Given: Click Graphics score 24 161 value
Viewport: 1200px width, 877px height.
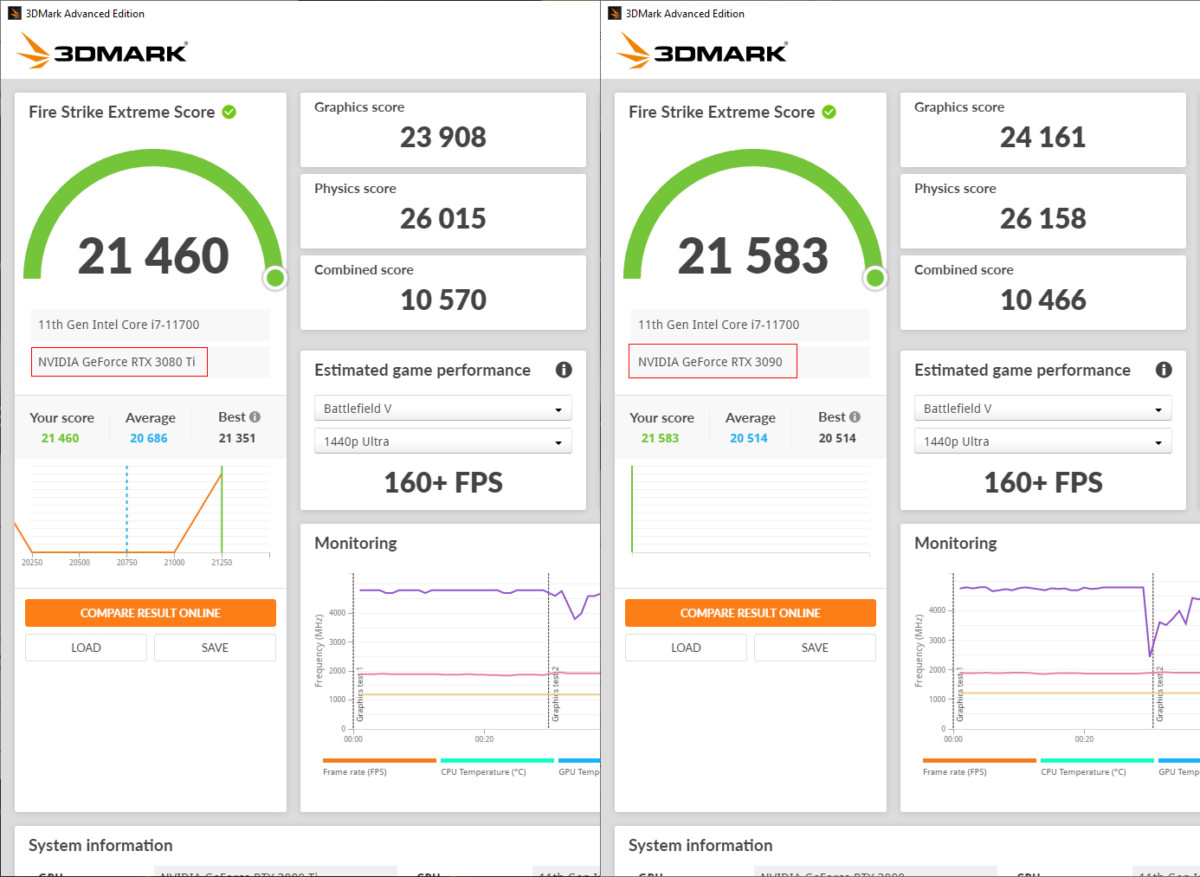Looking at the screenshot, I should [x=1043, y=137].
